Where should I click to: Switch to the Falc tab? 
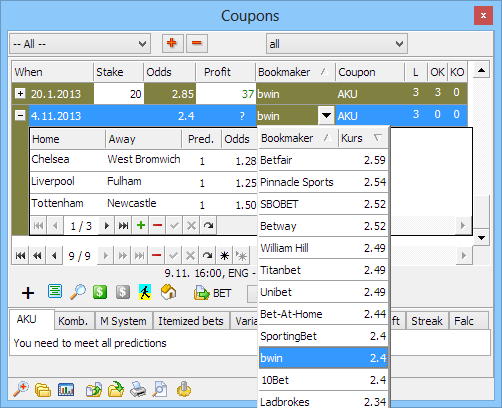[468, 321]
